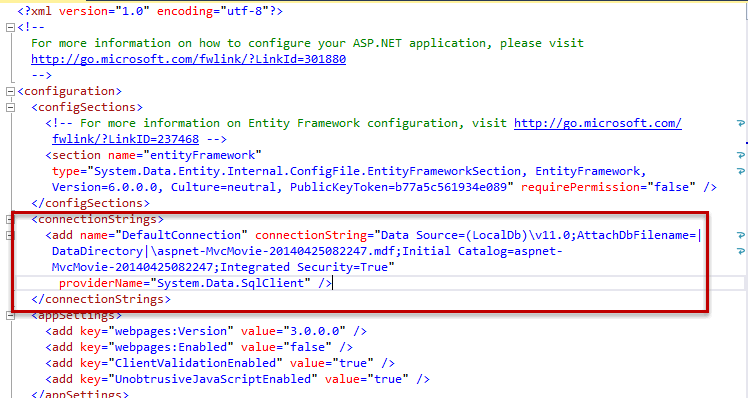Click word-wrap glyph beside DefaultConnection line
748x398 pixels.
[740, 235]
